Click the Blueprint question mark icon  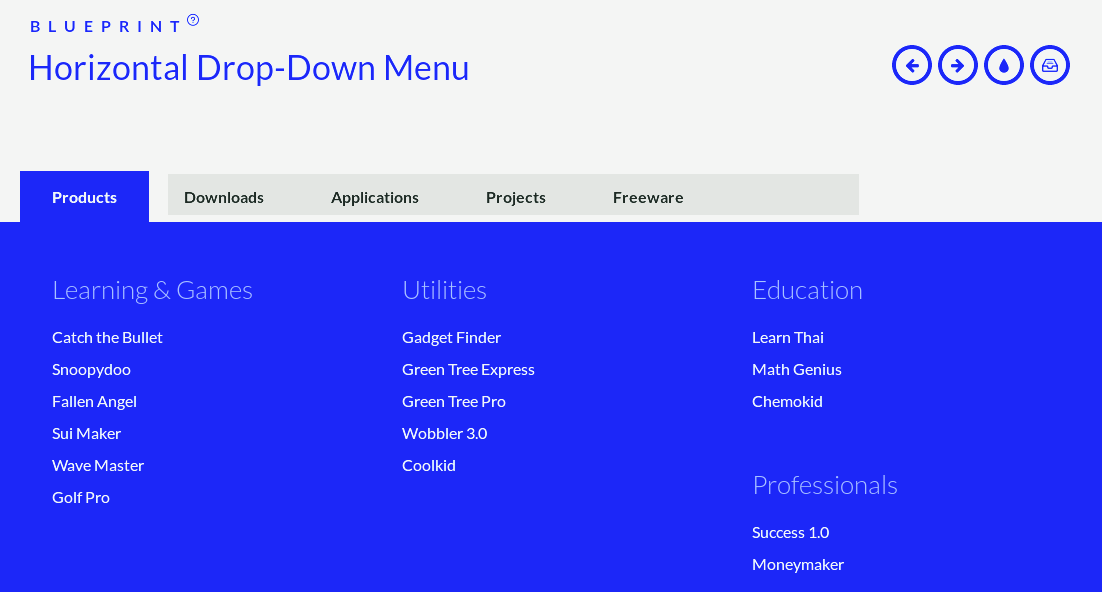[x=193, y=20]
